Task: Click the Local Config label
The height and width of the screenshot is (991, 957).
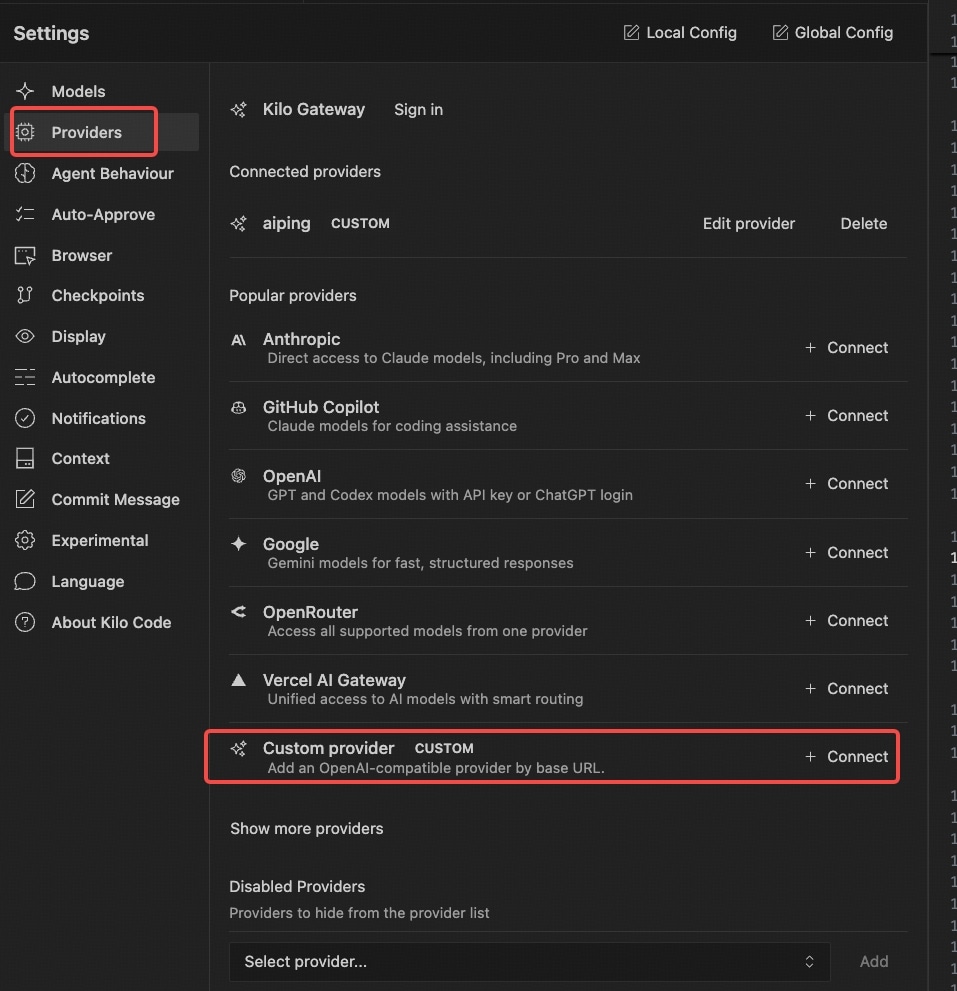Action: click(x=692, y=32)
